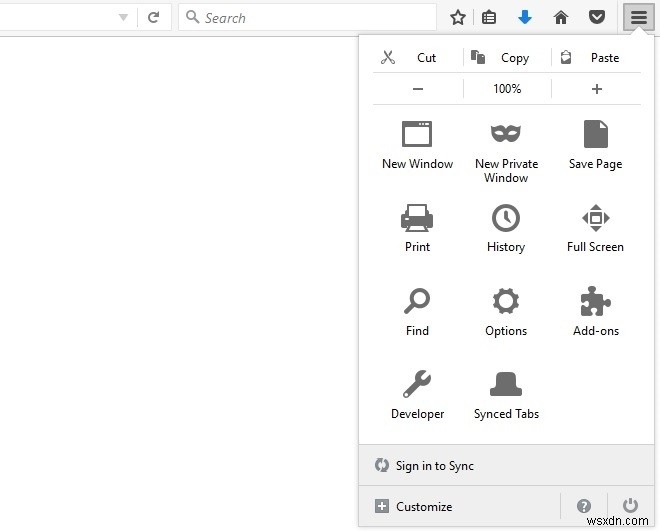The image size is (660, 531).
Task: Go to the home page icon
Action: [x=561, y=17]
